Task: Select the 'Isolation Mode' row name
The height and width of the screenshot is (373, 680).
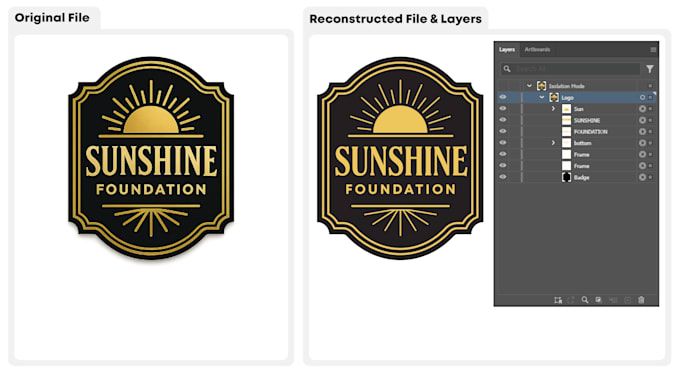Action: (x=566, y=86)
